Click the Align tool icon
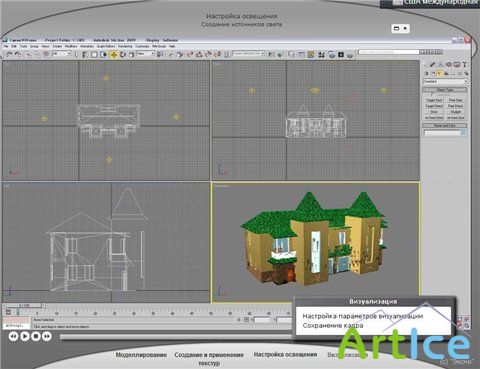This screenshot has height=369, width=480. [x=280, y=54]
